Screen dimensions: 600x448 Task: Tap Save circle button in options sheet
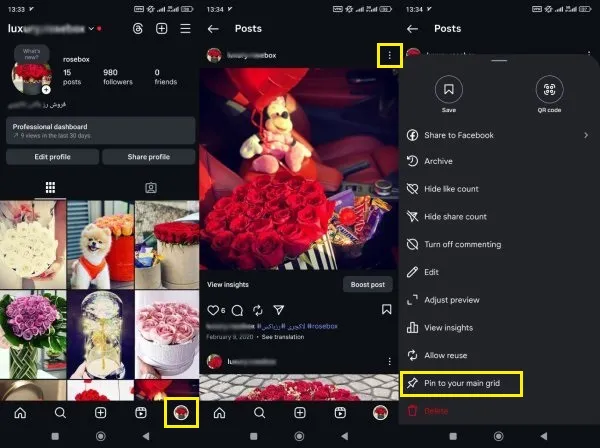point(449,90)
